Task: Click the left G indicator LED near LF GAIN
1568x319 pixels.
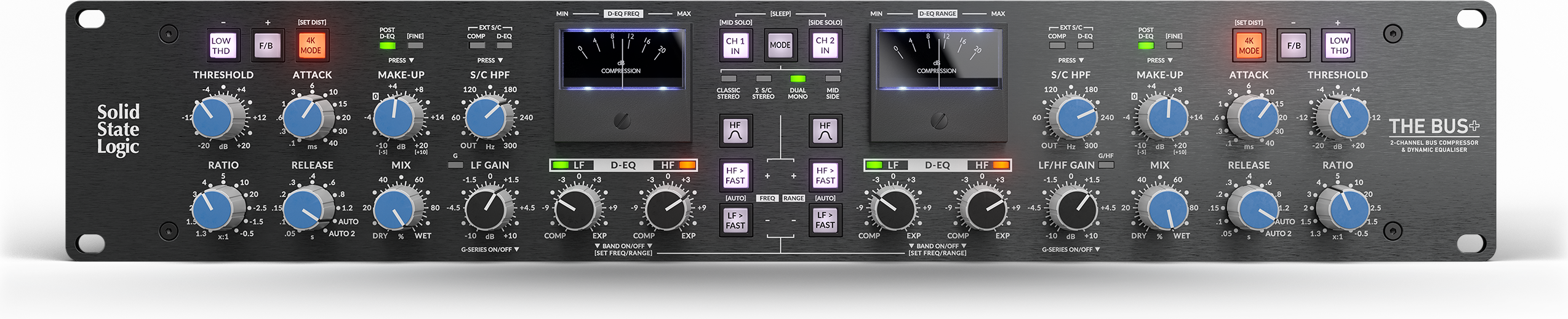Action: [455, 165]
